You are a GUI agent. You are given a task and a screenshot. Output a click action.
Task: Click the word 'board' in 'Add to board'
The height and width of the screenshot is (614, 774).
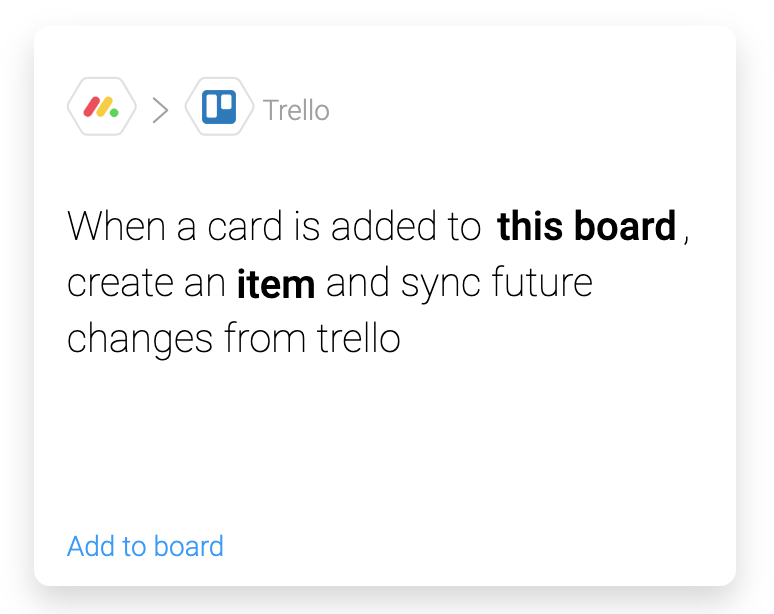pos(189,546)
